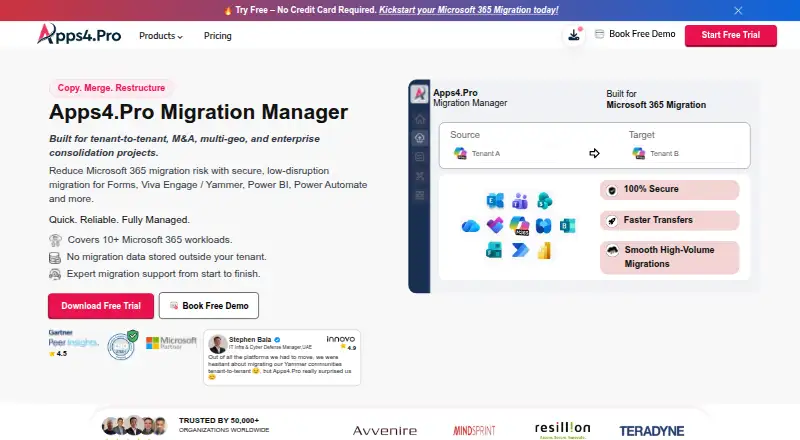
Task: Click the Apps4.Pro Migration Manager heading
Action: pyautogui.click(x=198, y=112)
